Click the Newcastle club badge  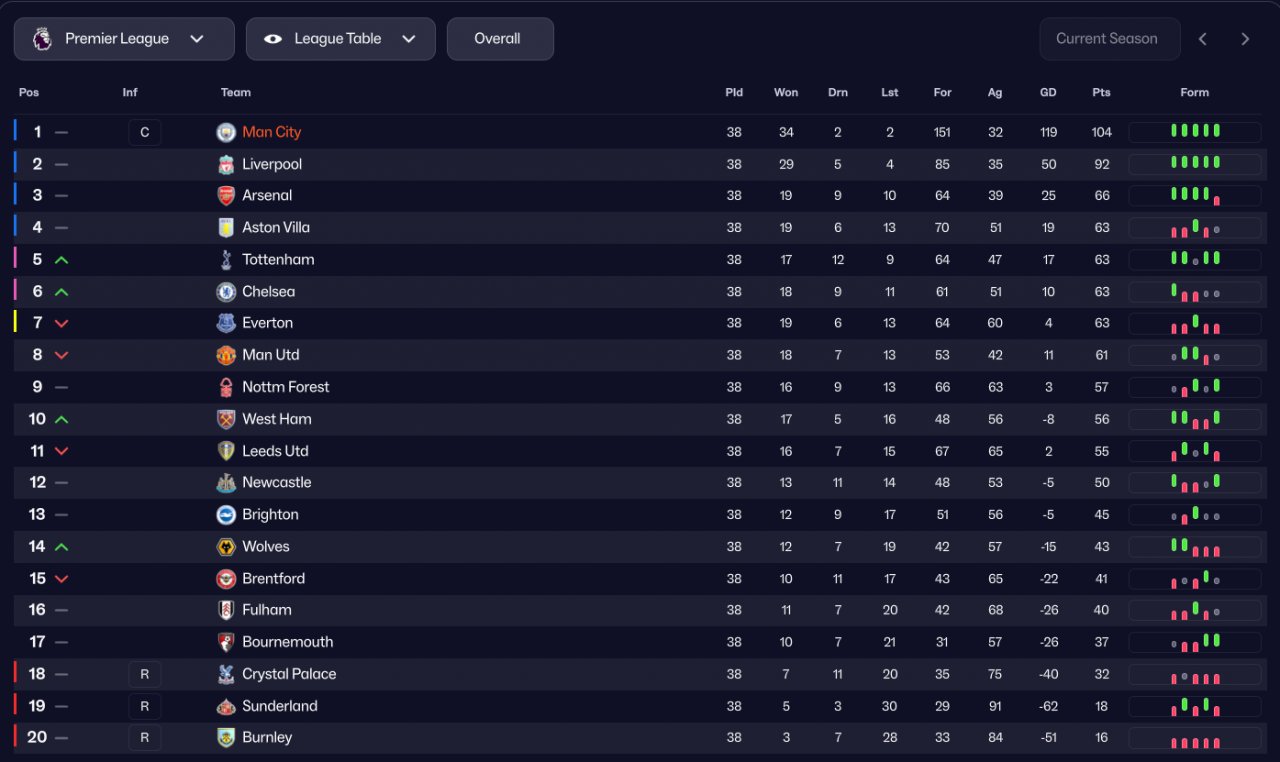226,483
